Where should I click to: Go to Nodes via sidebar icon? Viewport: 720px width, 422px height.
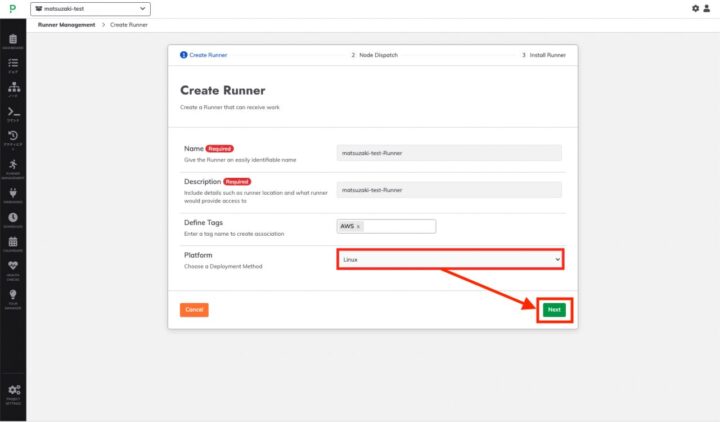coord(13,88)
